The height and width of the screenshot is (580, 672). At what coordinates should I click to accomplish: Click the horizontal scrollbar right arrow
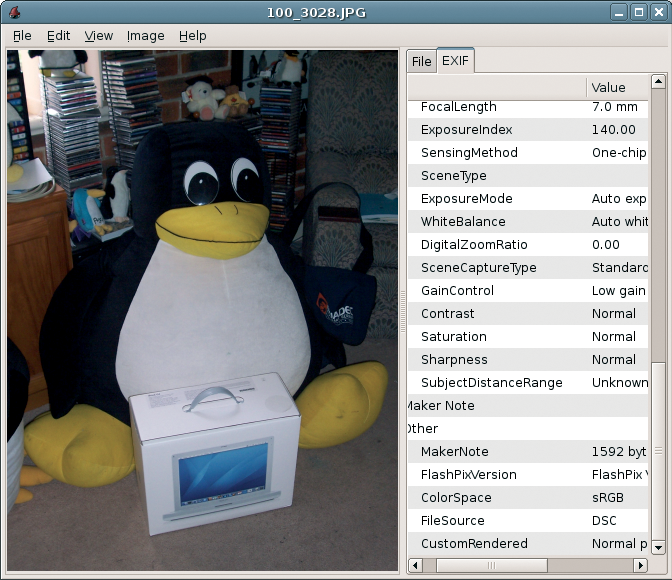click(x=640, y=565)
